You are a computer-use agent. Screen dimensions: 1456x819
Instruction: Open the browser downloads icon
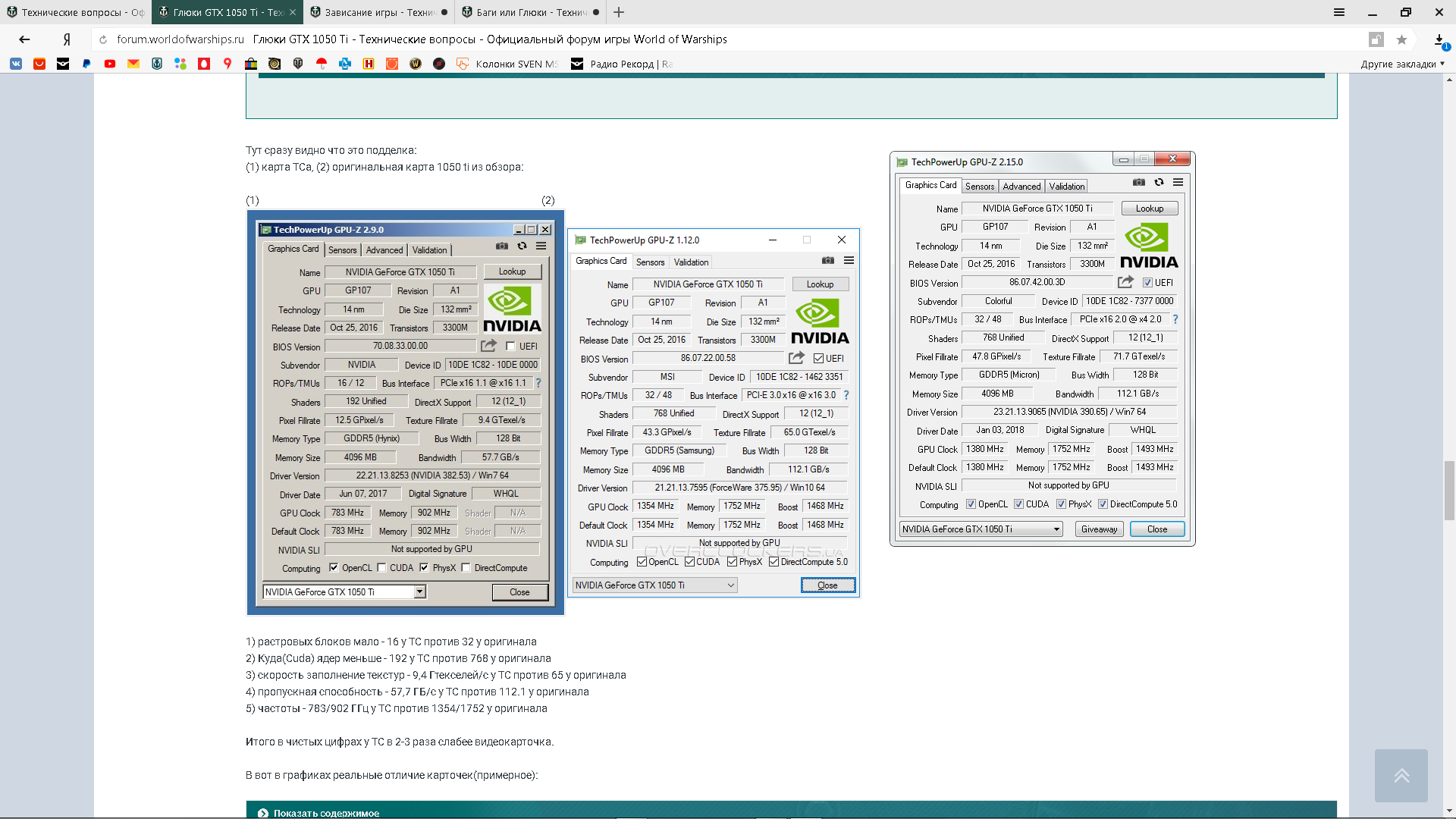click(1439, 39)
